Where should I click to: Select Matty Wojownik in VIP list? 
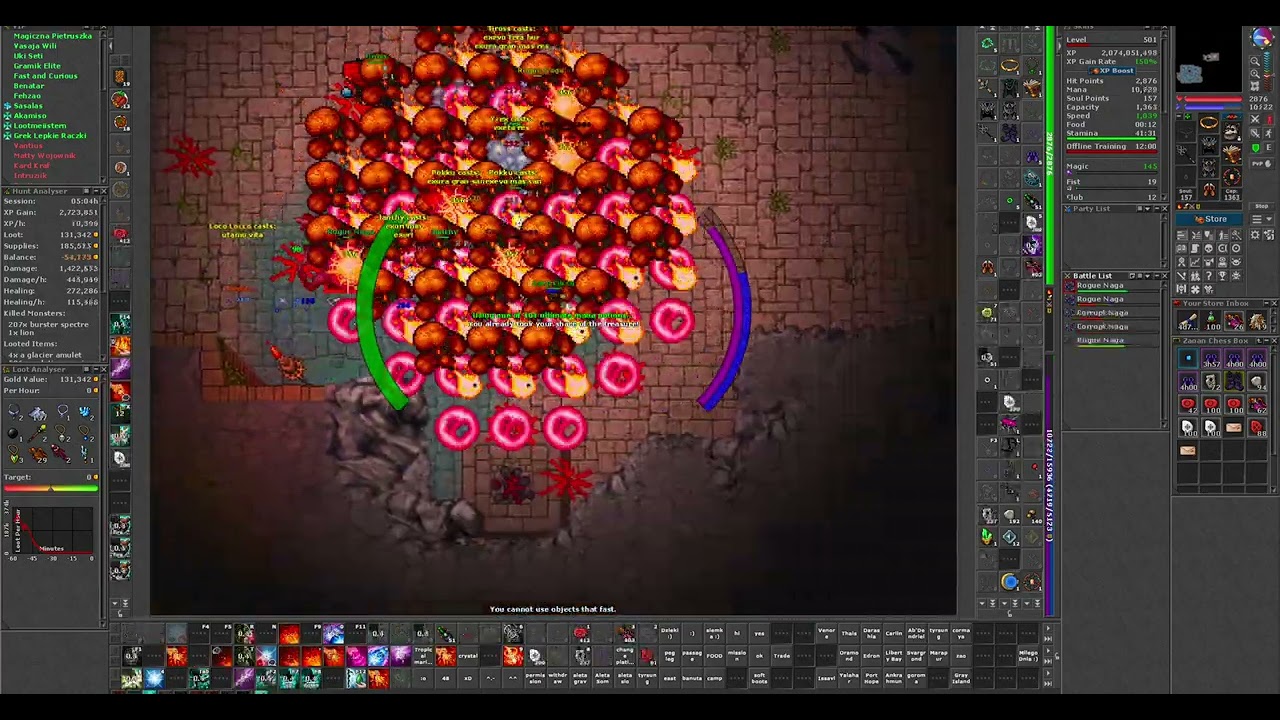point(44,155)
